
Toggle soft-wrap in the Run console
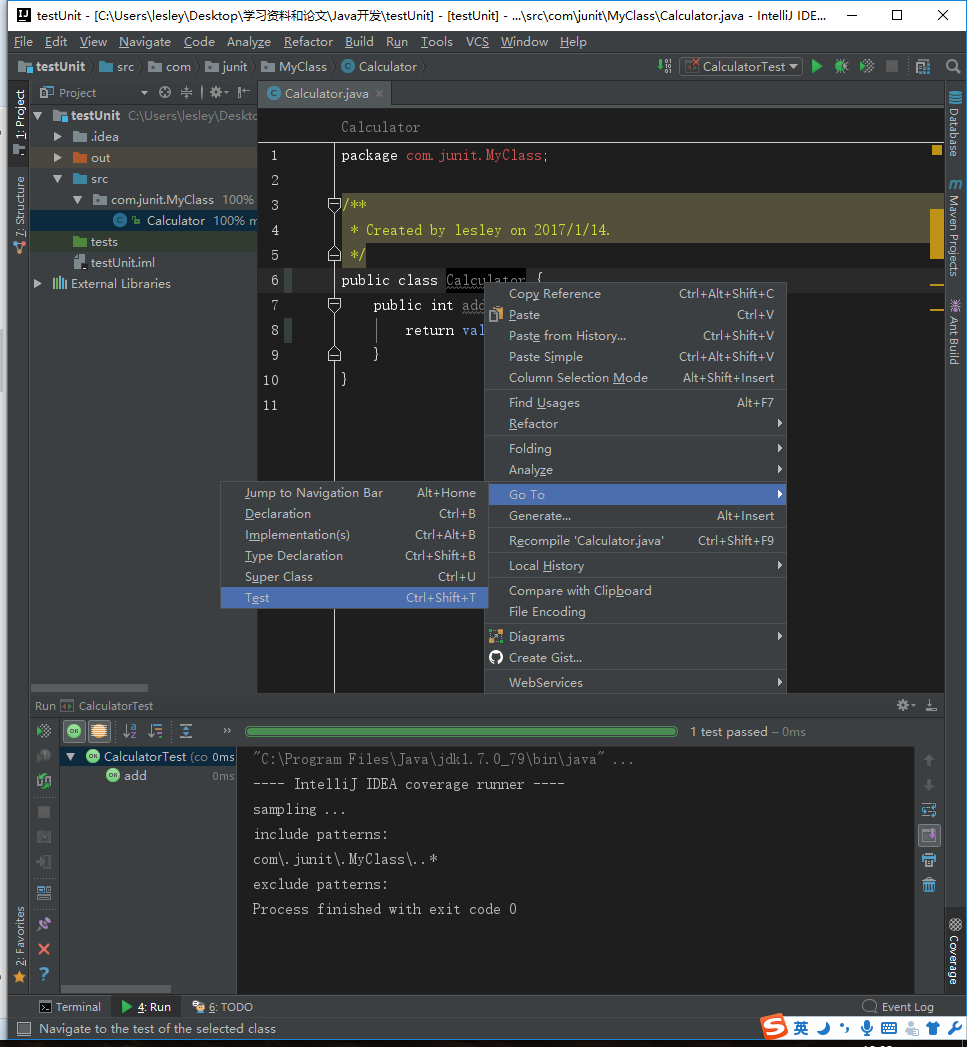coord(929,810)
